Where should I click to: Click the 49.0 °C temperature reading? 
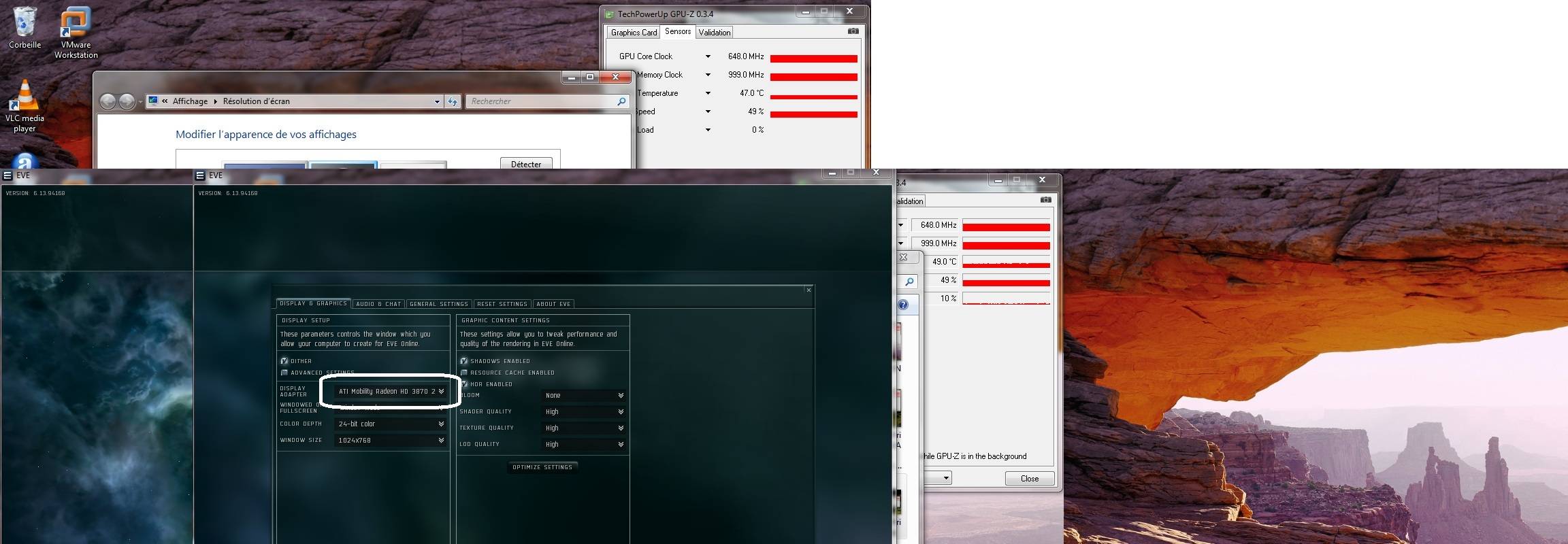tap(944, 261)
